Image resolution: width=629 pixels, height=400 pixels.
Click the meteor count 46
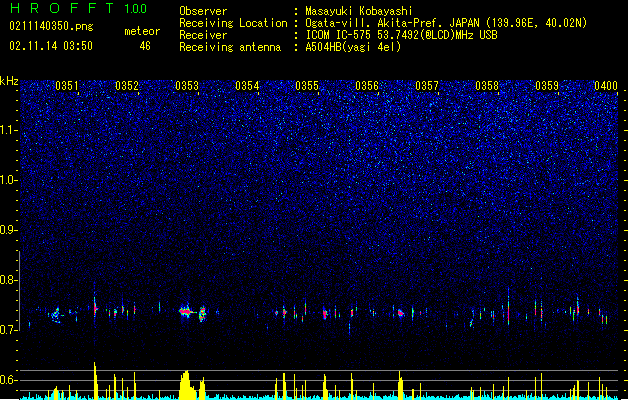[x=145, y=46]
